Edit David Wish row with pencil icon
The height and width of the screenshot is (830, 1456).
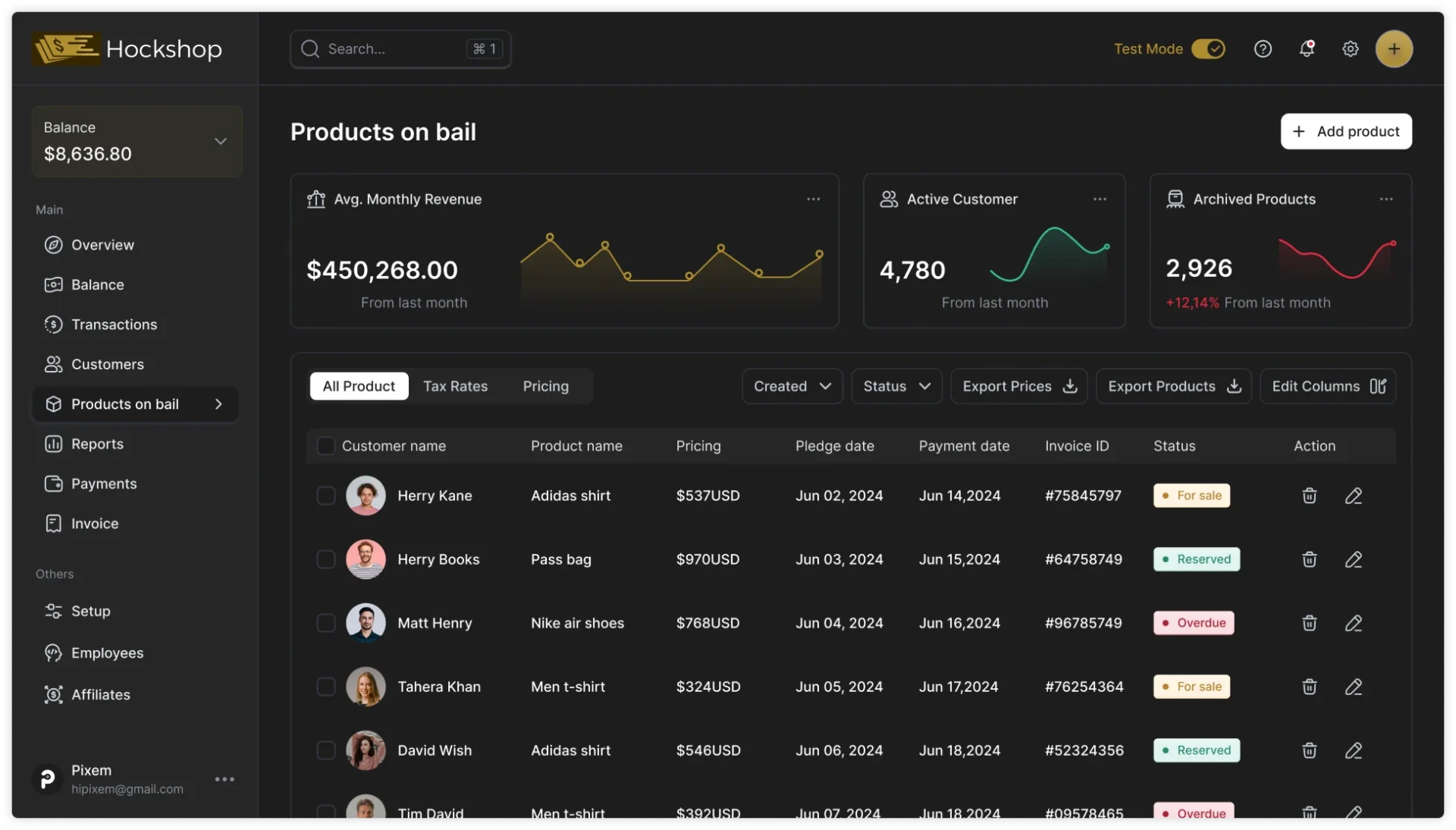[x=1354, y=750]
